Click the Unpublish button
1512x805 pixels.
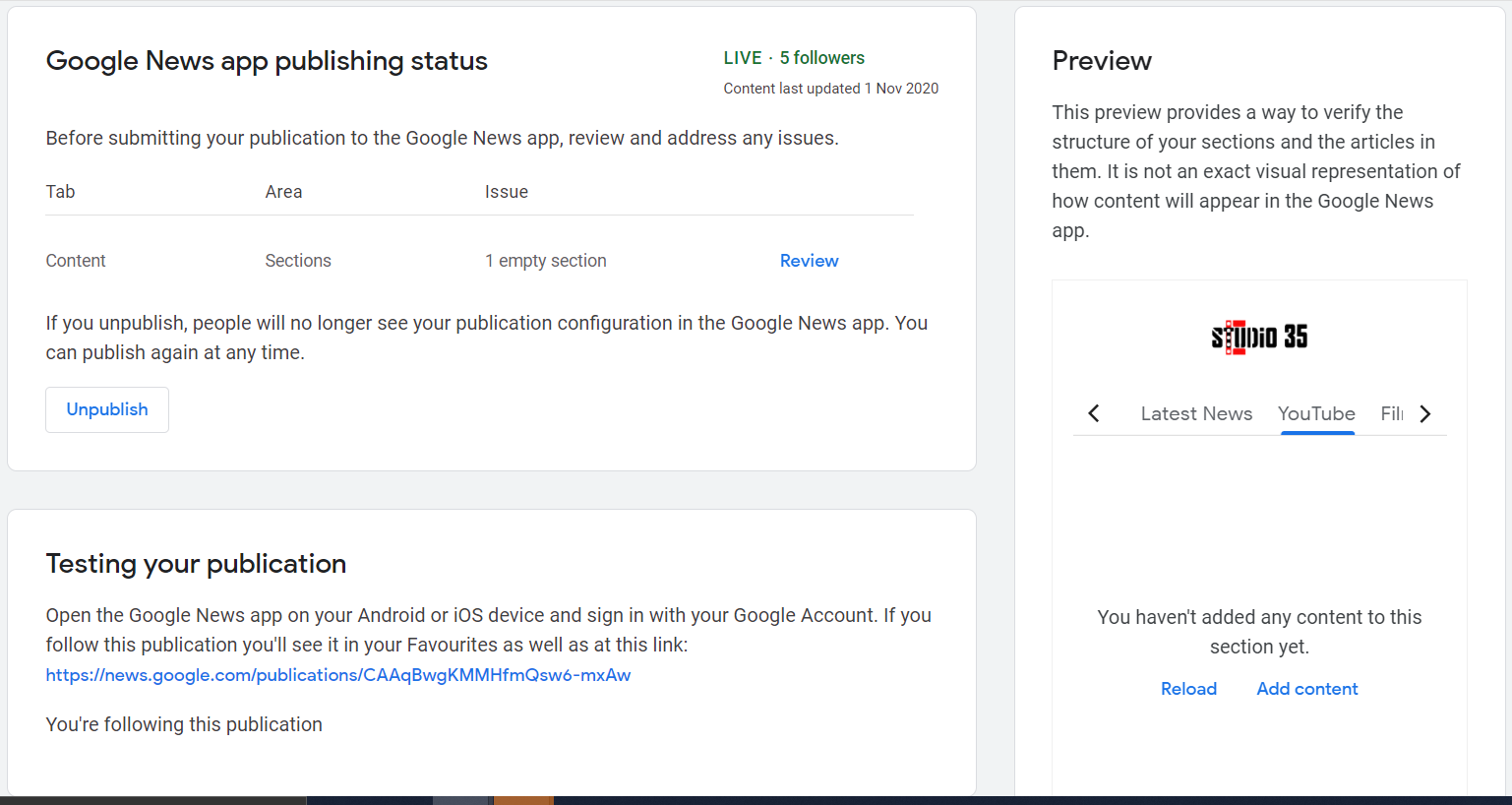coord(107,409)
